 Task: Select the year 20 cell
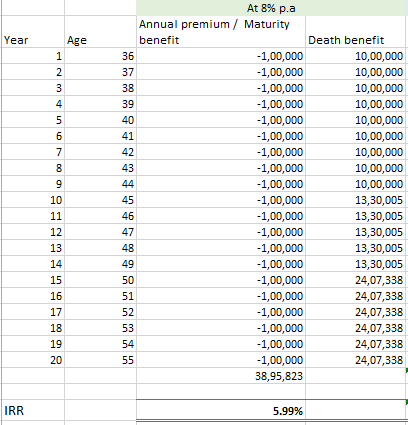coord(33,360)
